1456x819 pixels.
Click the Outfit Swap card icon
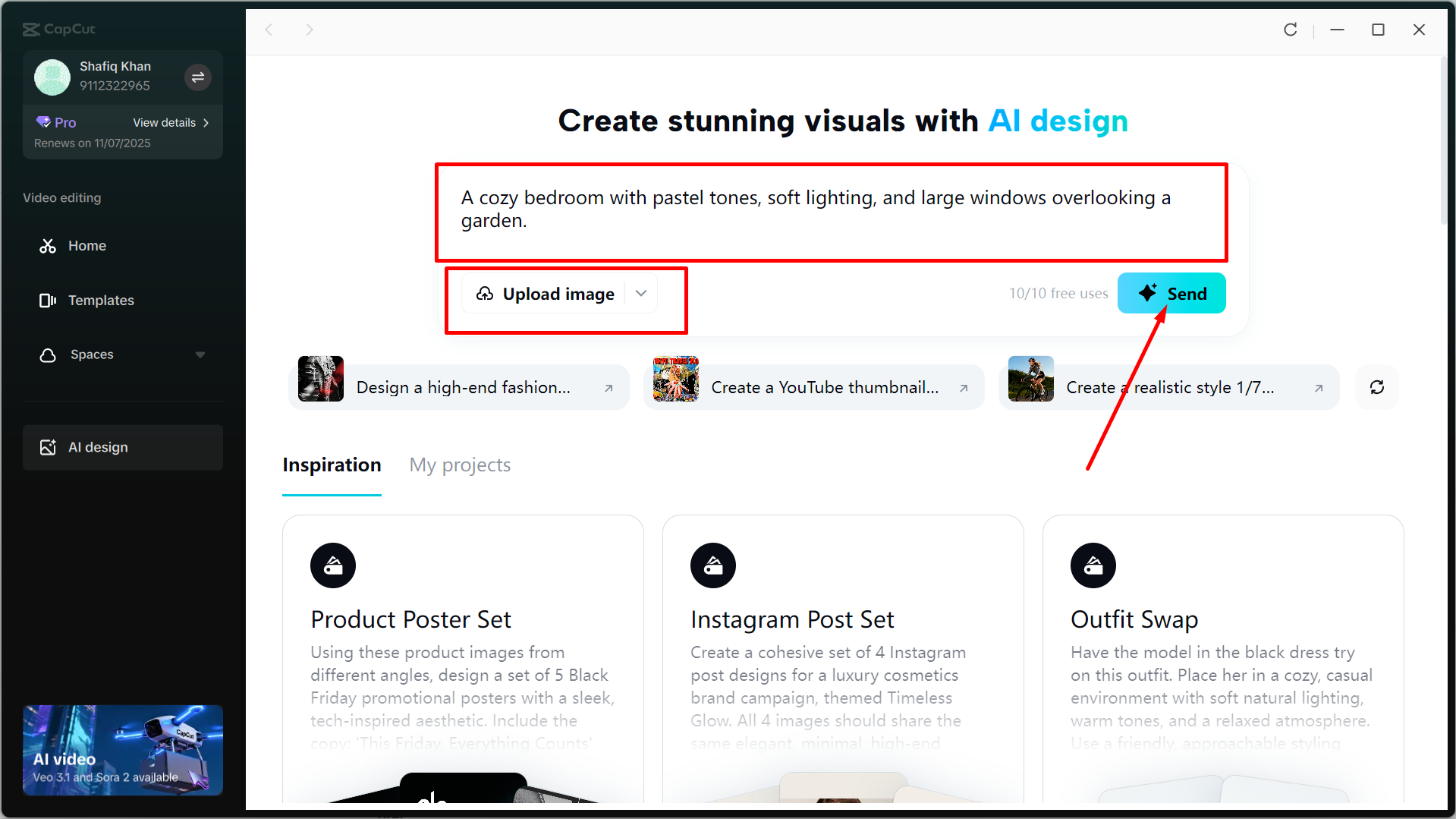[x=1093, y=565]
